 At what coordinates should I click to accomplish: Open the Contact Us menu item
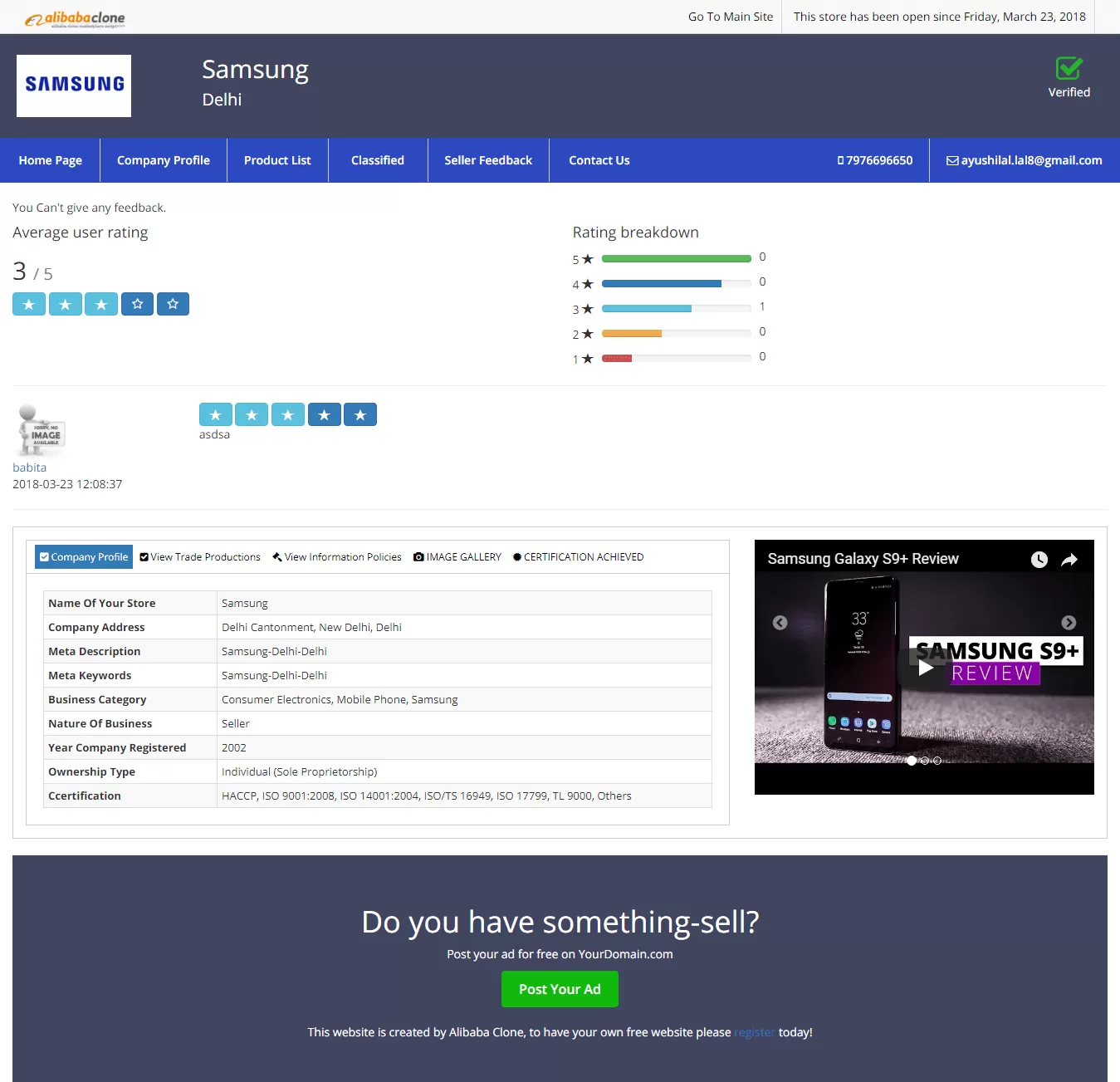tap(599, 160)
